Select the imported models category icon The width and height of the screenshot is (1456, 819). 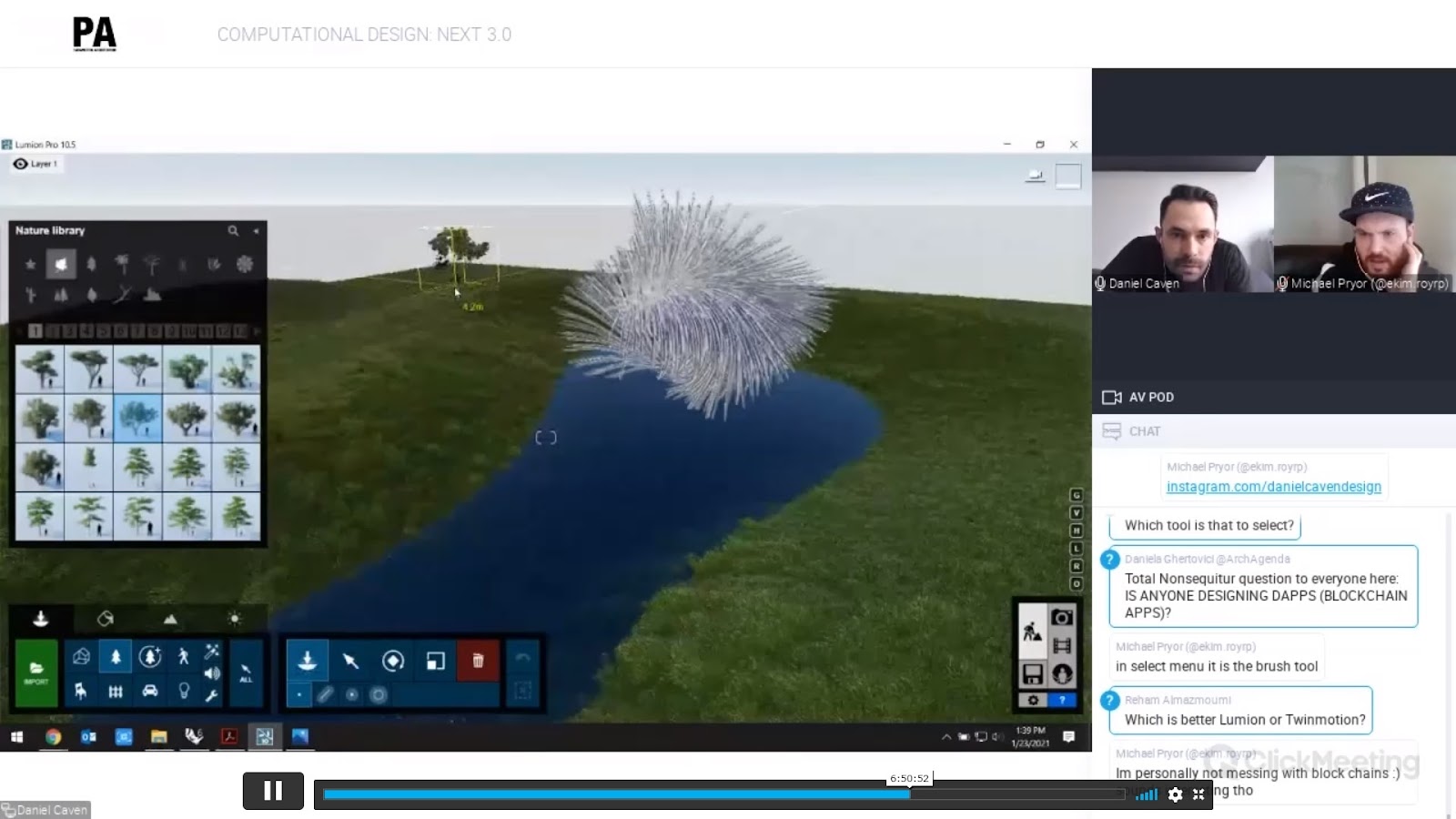click(x=81, y=657)
